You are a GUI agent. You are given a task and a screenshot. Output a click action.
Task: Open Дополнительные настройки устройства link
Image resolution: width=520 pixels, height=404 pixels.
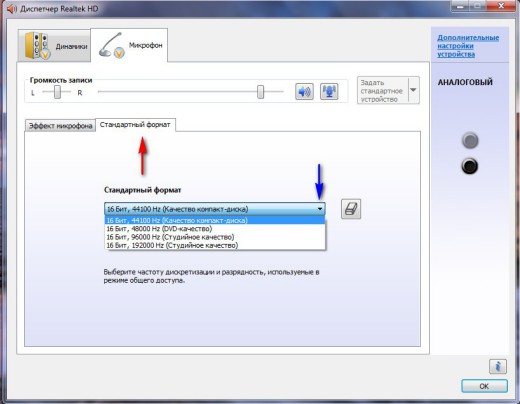(x=468, y=46)
